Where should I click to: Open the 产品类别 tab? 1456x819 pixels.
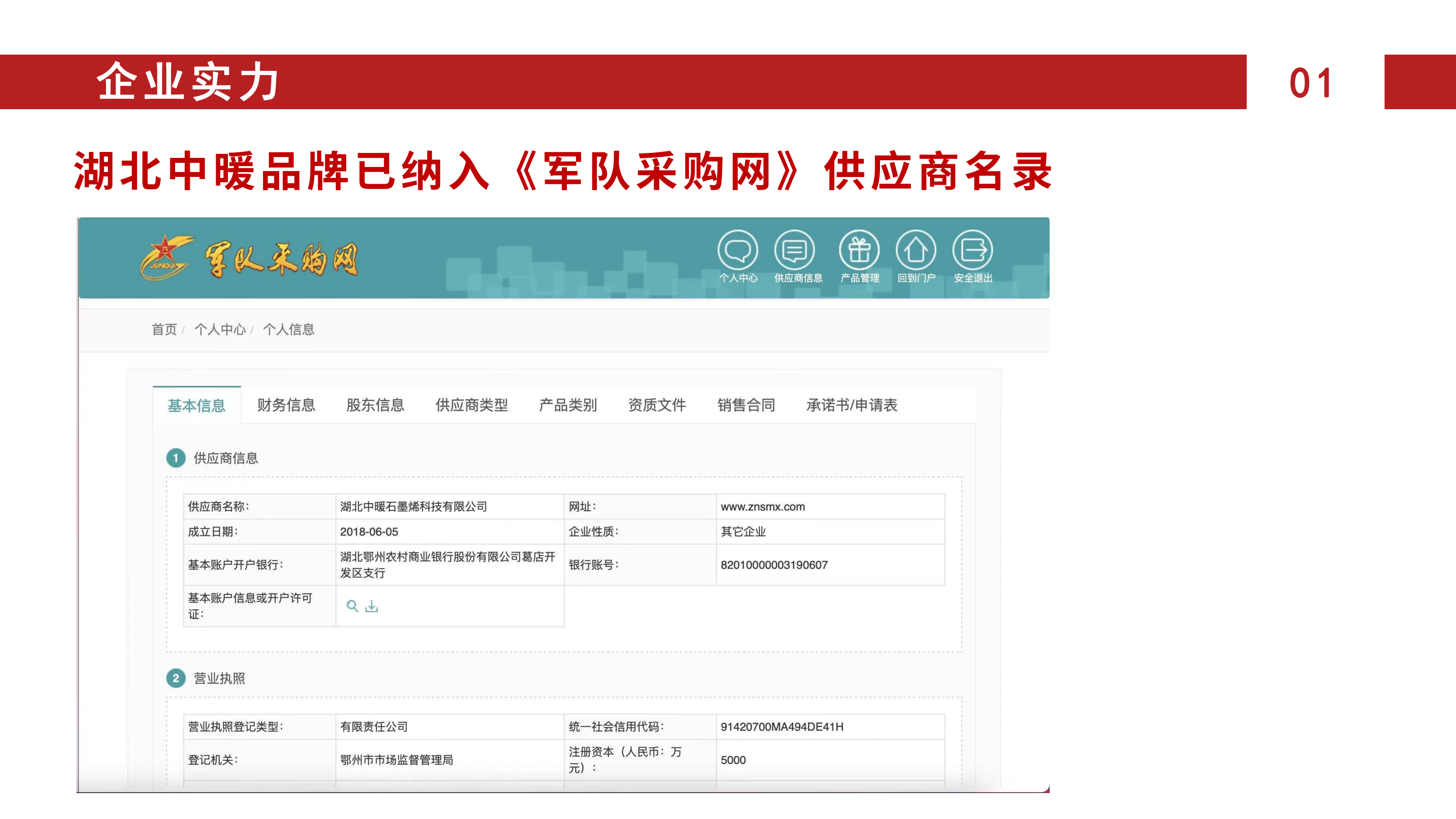coord(568,404)
